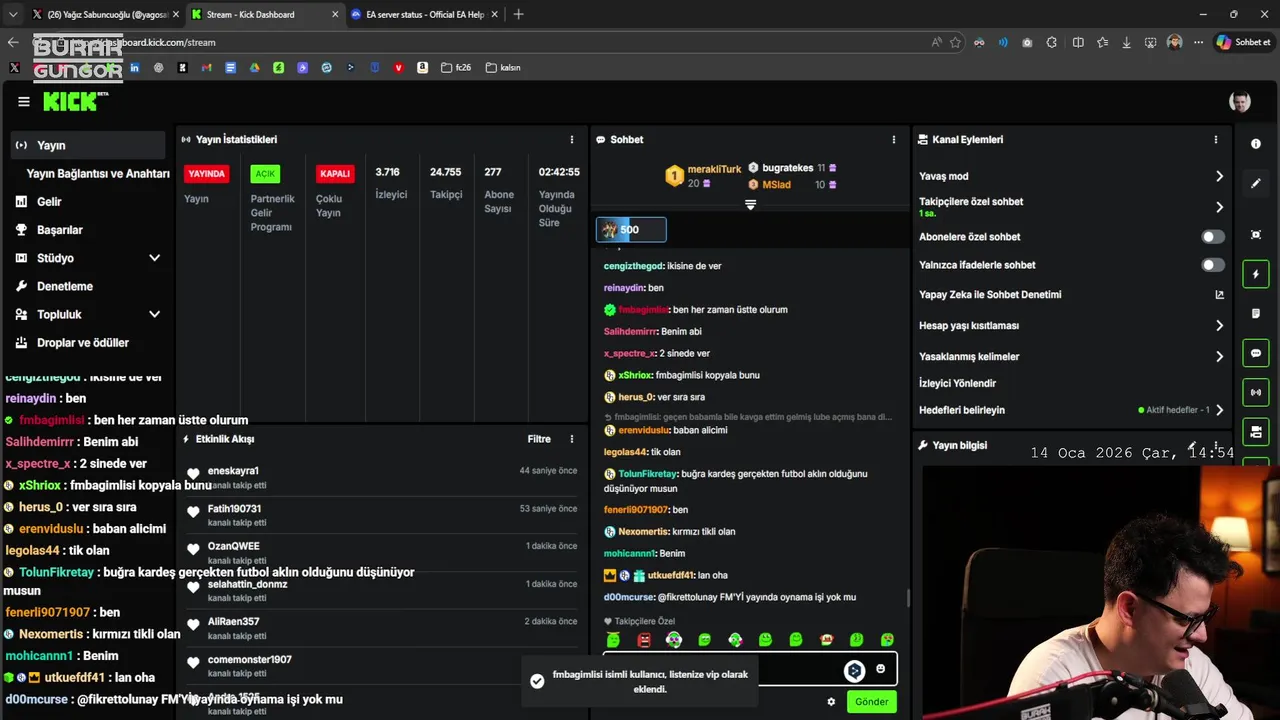Click the ACIK partner program badge

265,174
